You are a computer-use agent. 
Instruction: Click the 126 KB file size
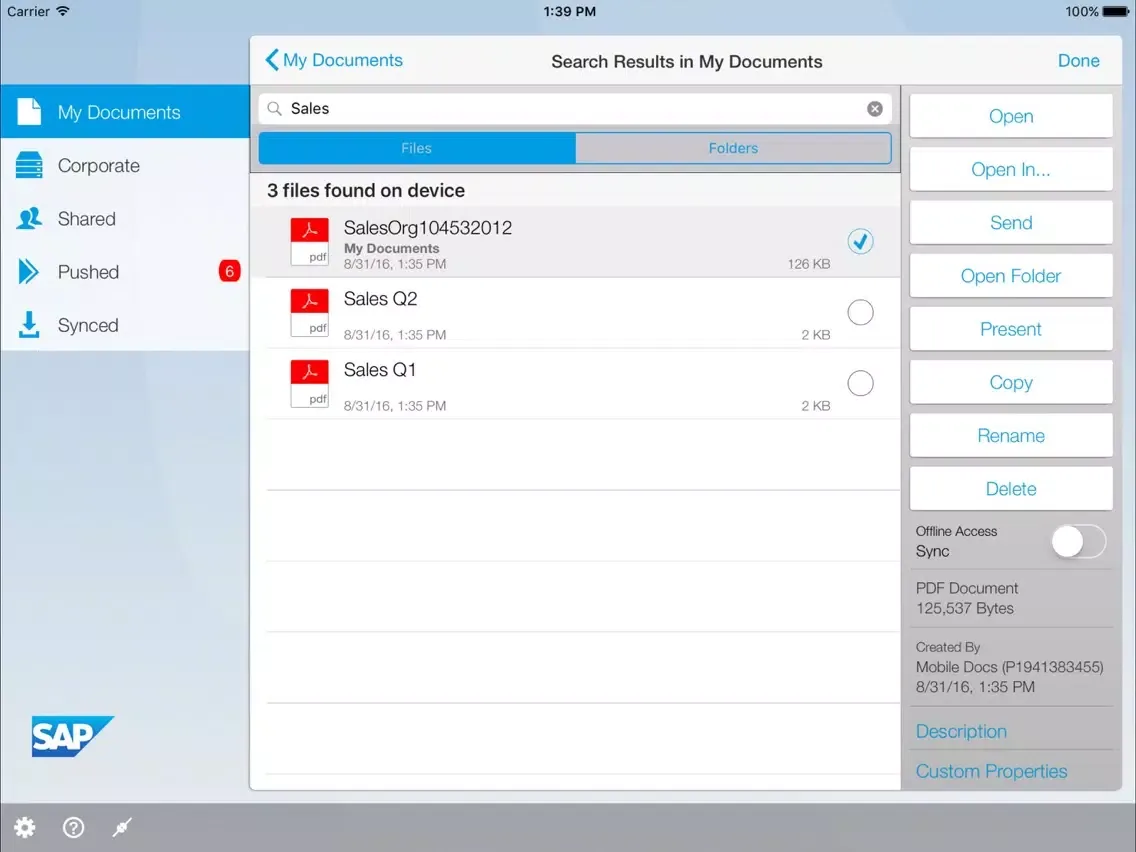tap(809, 264)
